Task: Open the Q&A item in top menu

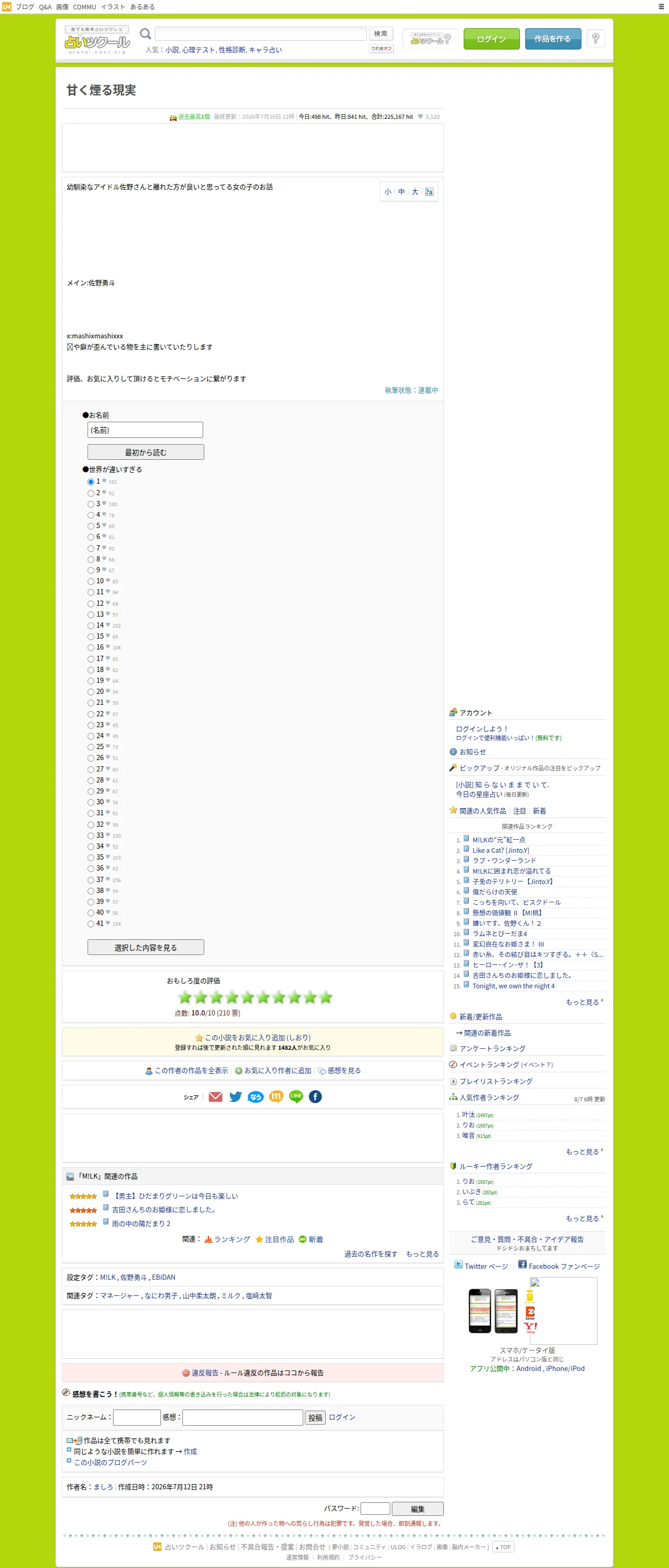Action: point(46,7)
